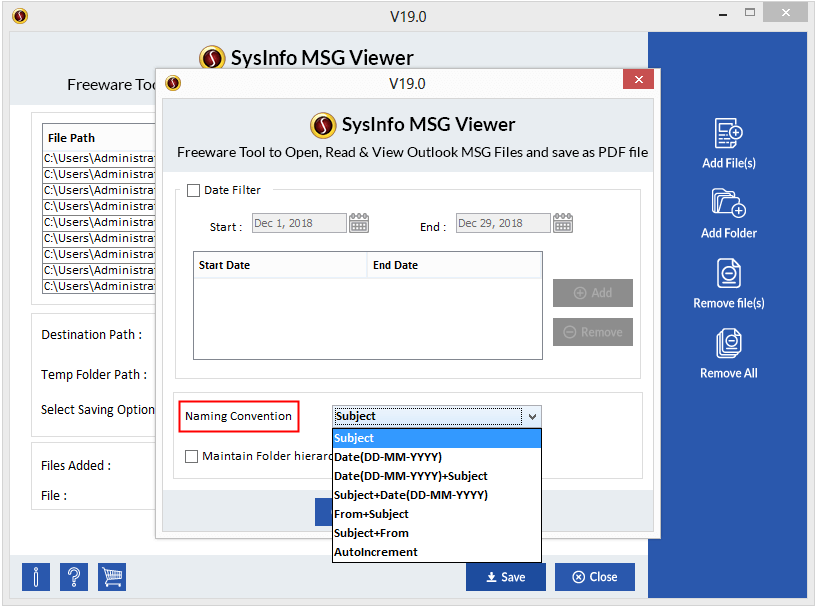Select the first file path row
This screenshot has height=608, width=818.
(99, 158)
